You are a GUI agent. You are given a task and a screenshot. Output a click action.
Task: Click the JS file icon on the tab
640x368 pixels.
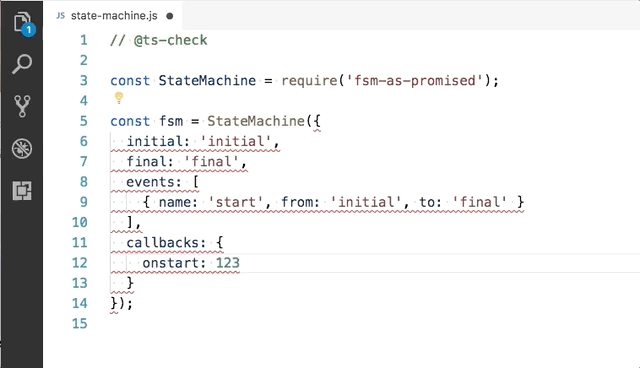[60, 16]
